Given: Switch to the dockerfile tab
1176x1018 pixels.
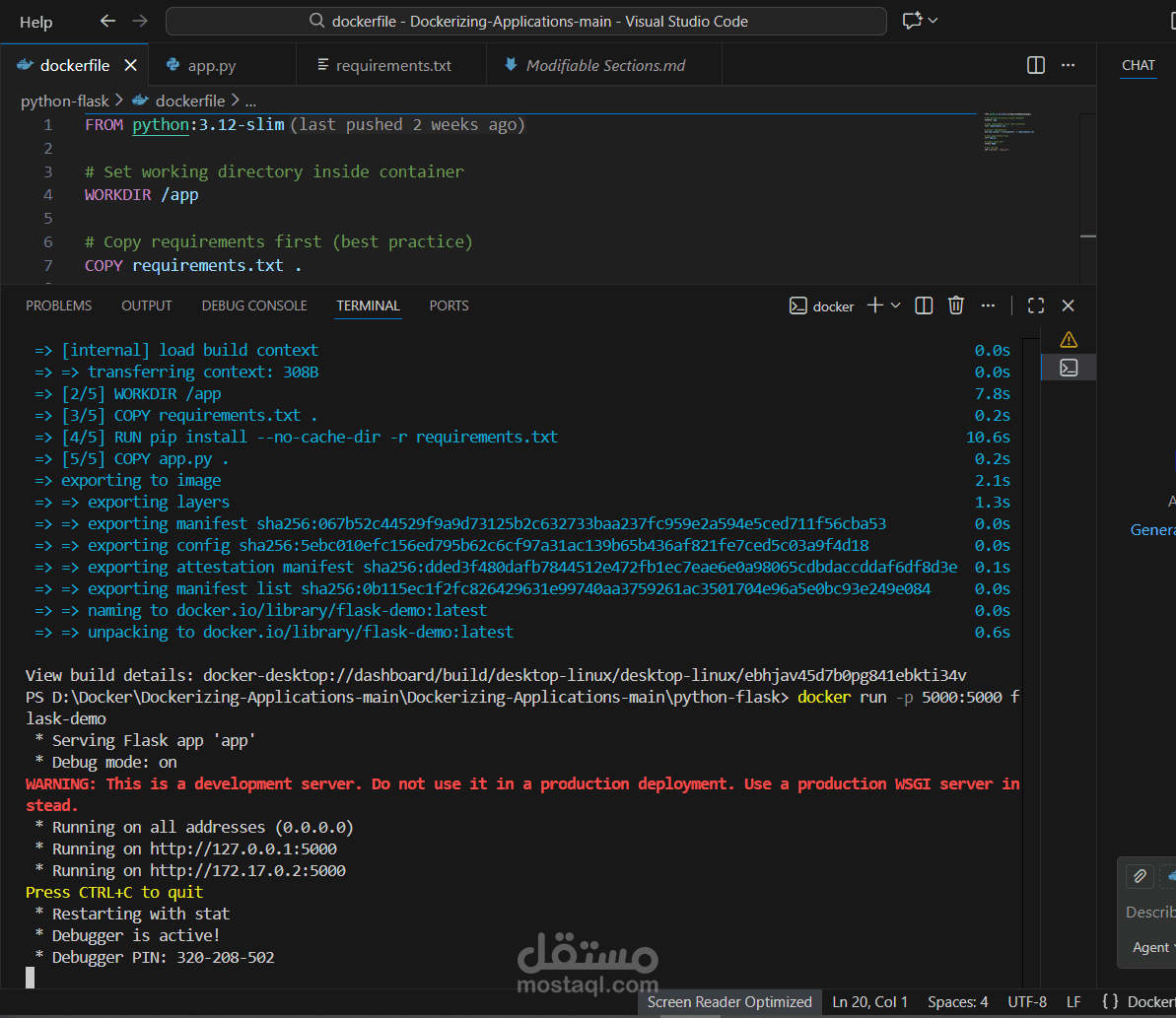Looking at the screenshot, I should click(x=74, y=65).
